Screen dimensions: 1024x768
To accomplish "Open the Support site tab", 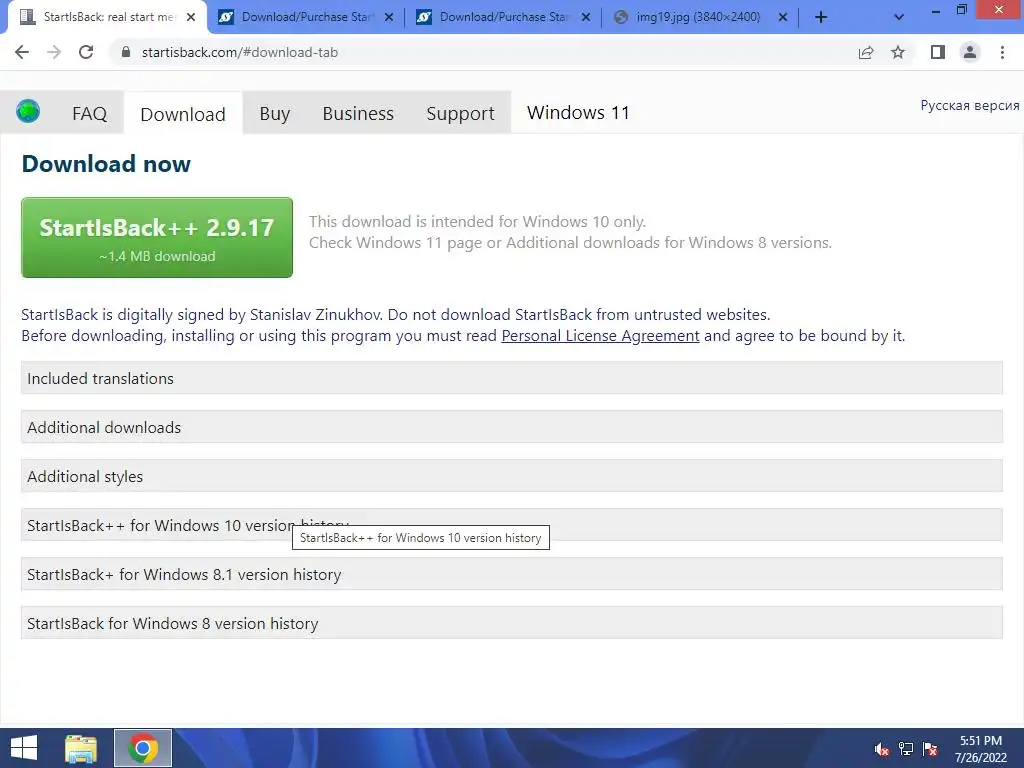I will point(460,114).
